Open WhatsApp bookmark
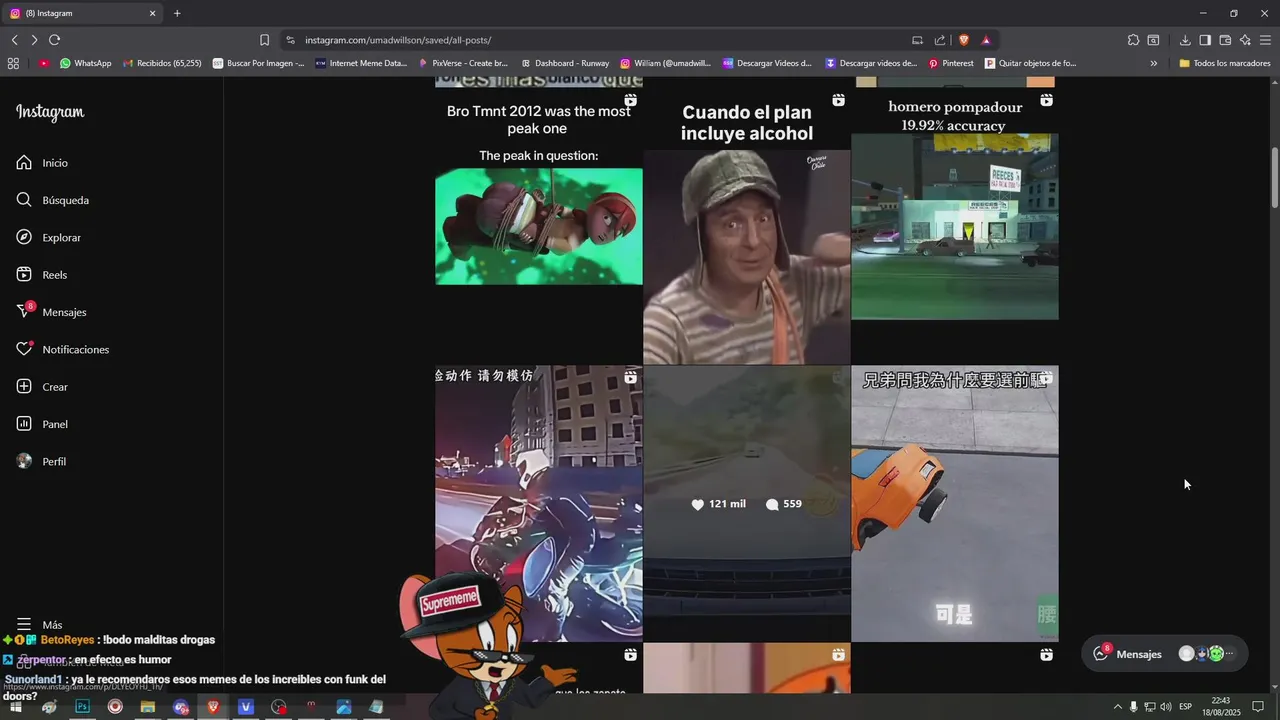This screenshot has height=720, width=1280. (85, 63)
